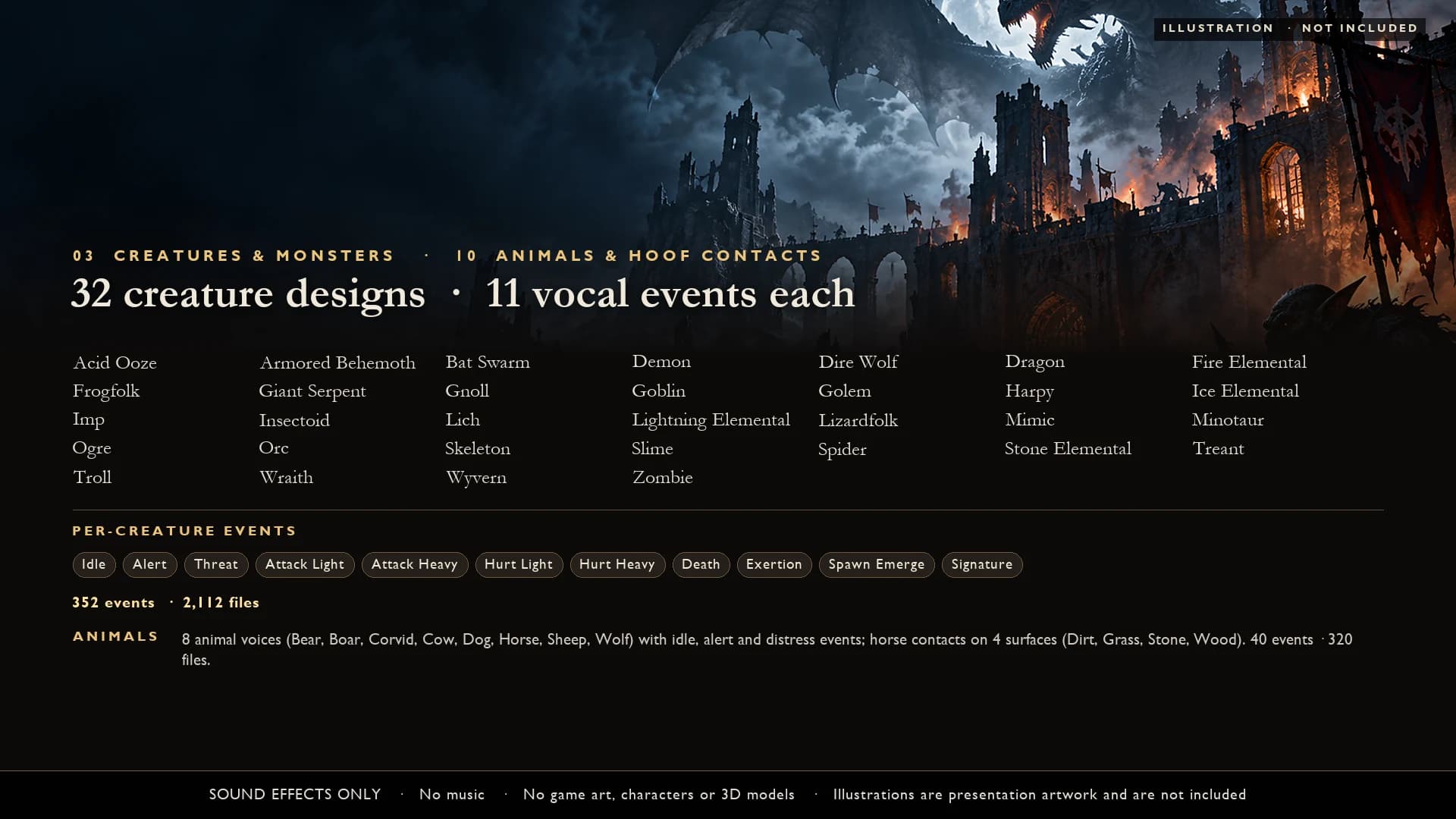
Task: Click the '2,112 files' count text
Action: click(x=221, y=603)
